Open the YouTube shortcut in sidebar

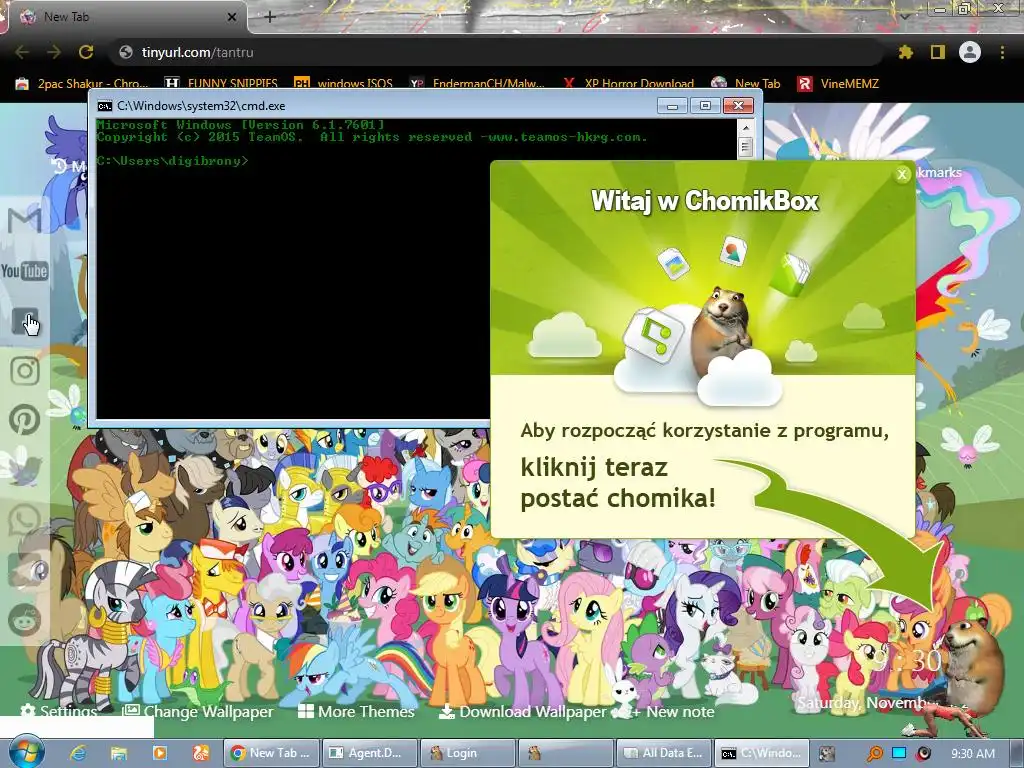coord(25,271)
